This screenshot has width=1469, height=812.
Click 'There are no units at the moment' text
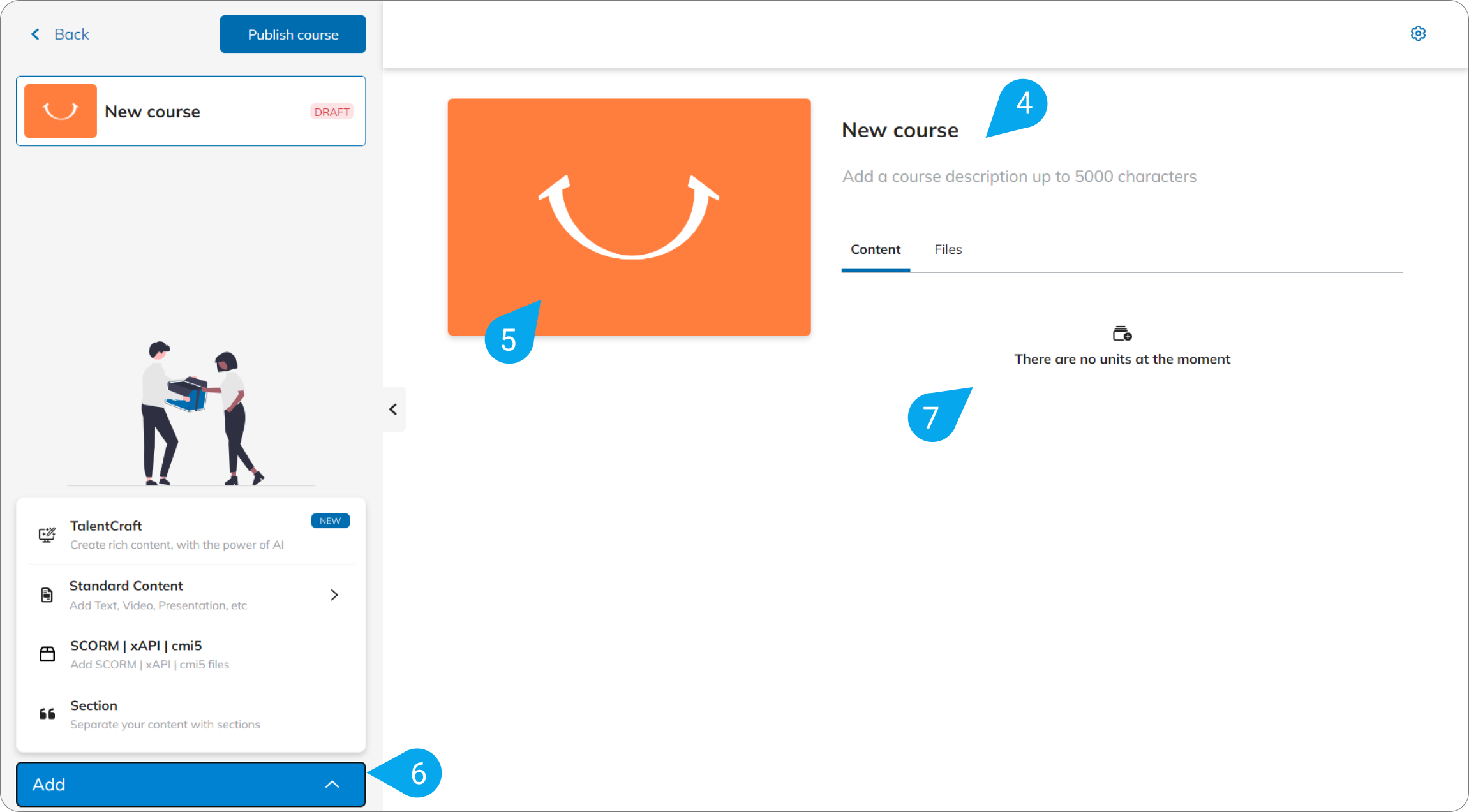point(1122,359)
